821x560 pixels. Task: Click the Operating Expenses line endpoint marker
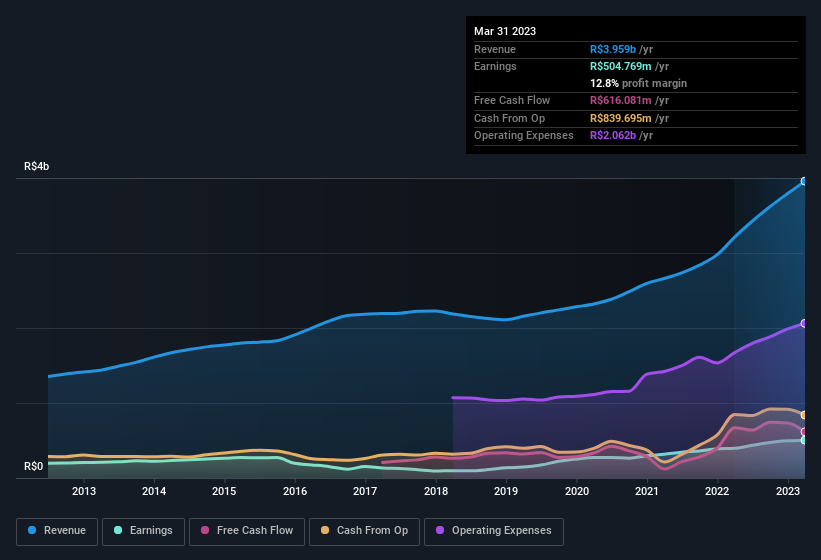(x=804, y=324)
